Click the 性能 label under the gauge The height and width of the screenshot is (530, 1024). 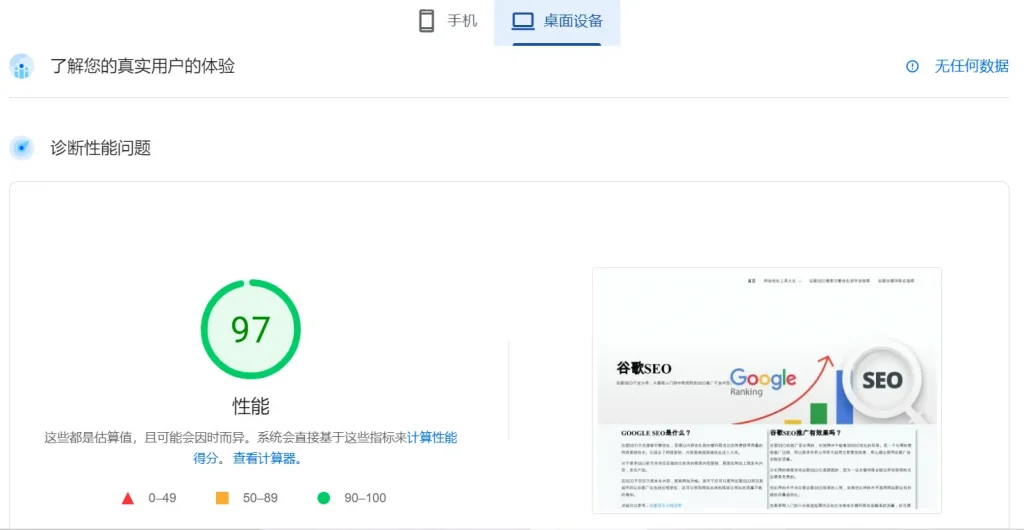click(x=251, y=406)
